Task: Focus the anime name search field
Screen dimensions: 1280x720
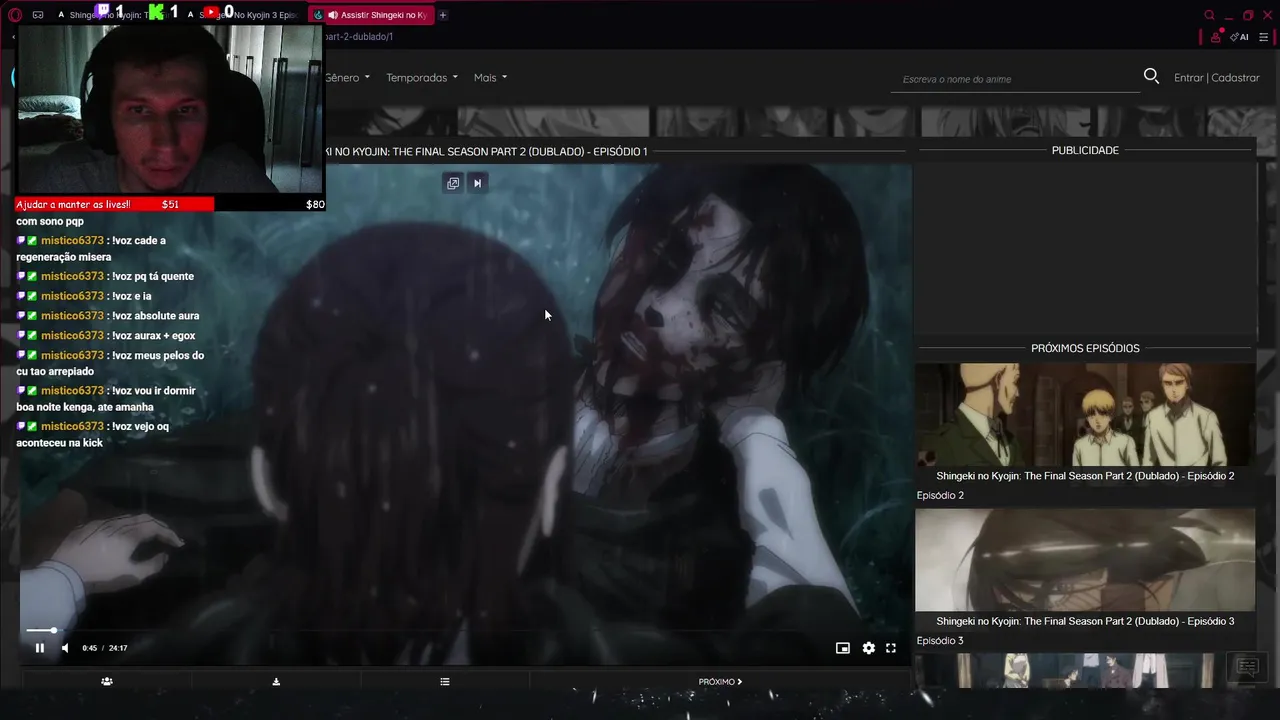Action: click(1015, 79)
